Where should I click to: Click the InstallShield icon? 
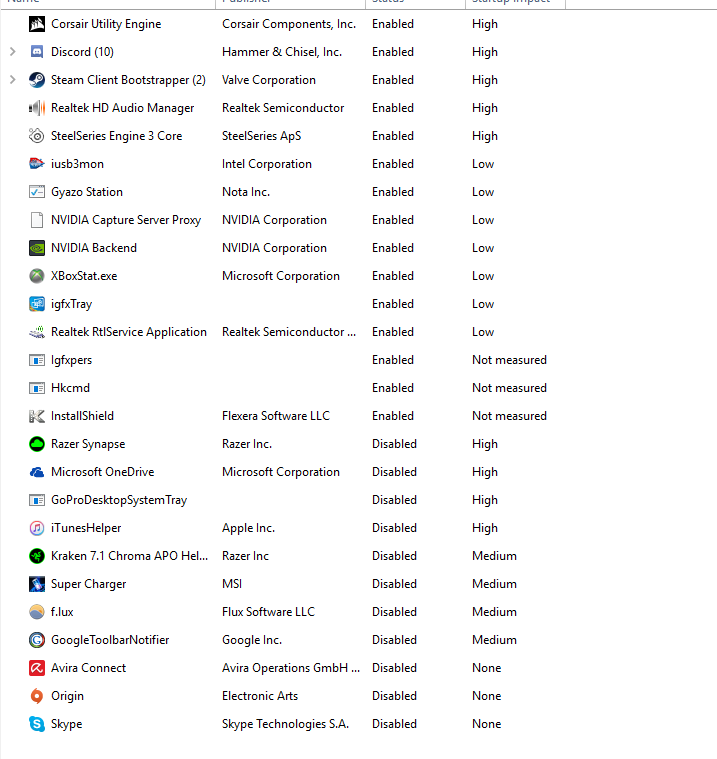click(x=37, y=416)
